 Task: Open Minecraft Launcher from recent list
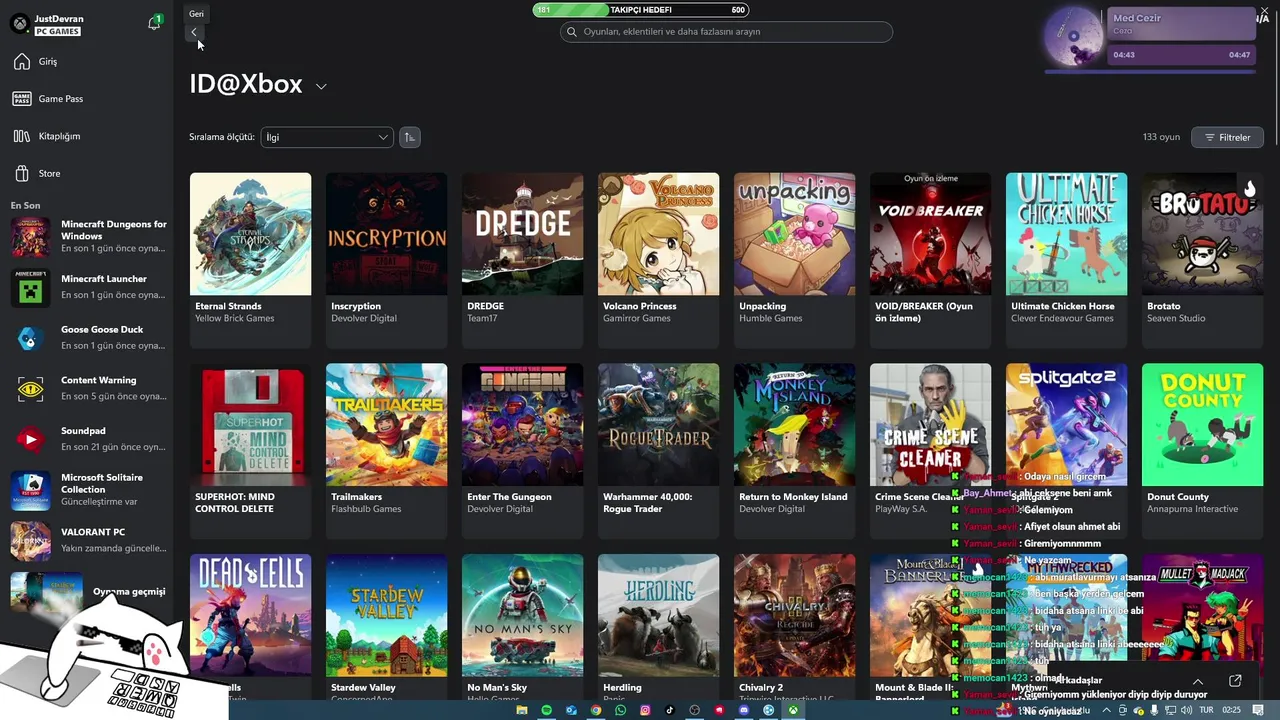87,287
